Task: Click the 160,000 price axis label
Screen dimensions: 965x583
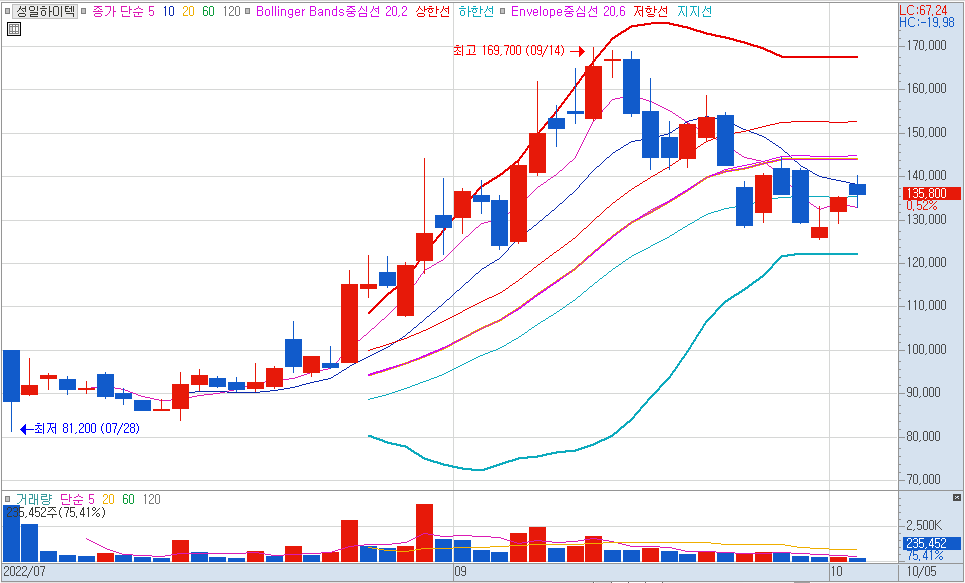Action: click(x=926, y=89)
